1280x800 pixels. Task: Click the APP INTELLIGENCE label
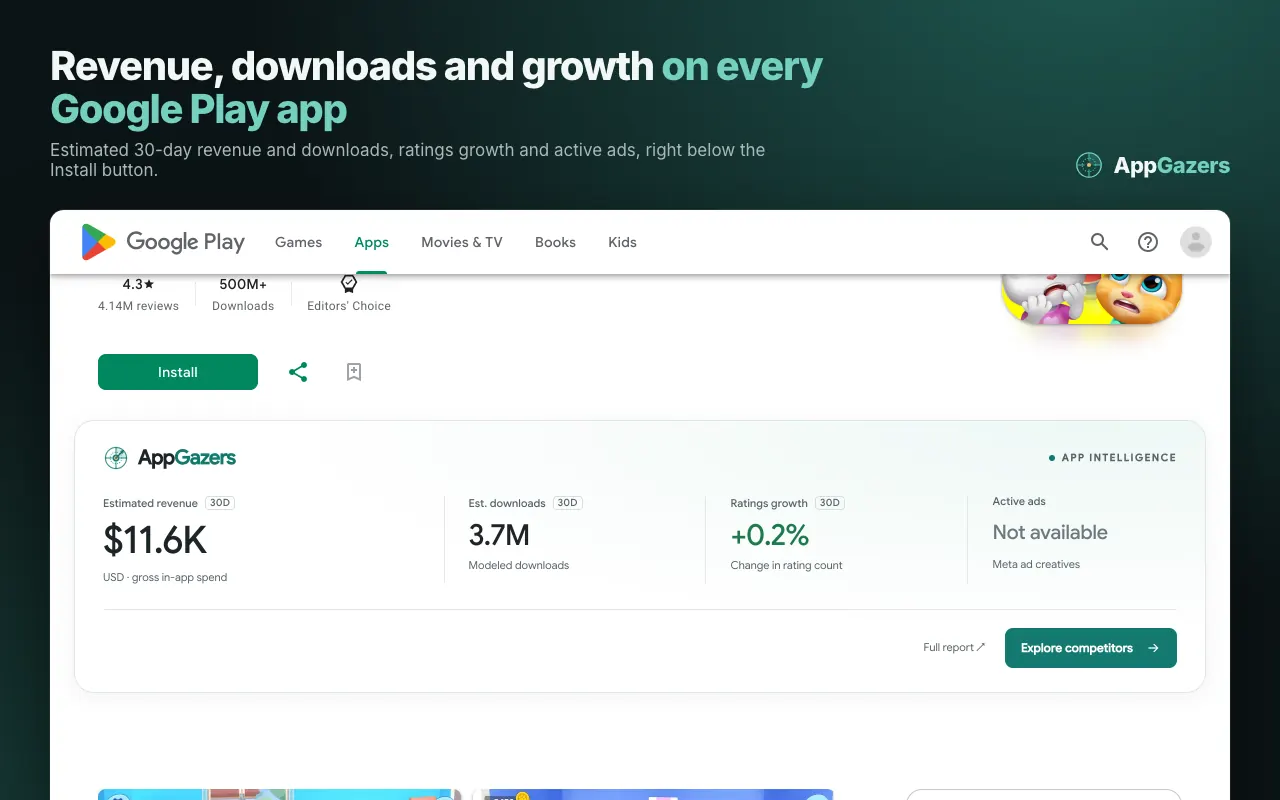point(1112,458)
